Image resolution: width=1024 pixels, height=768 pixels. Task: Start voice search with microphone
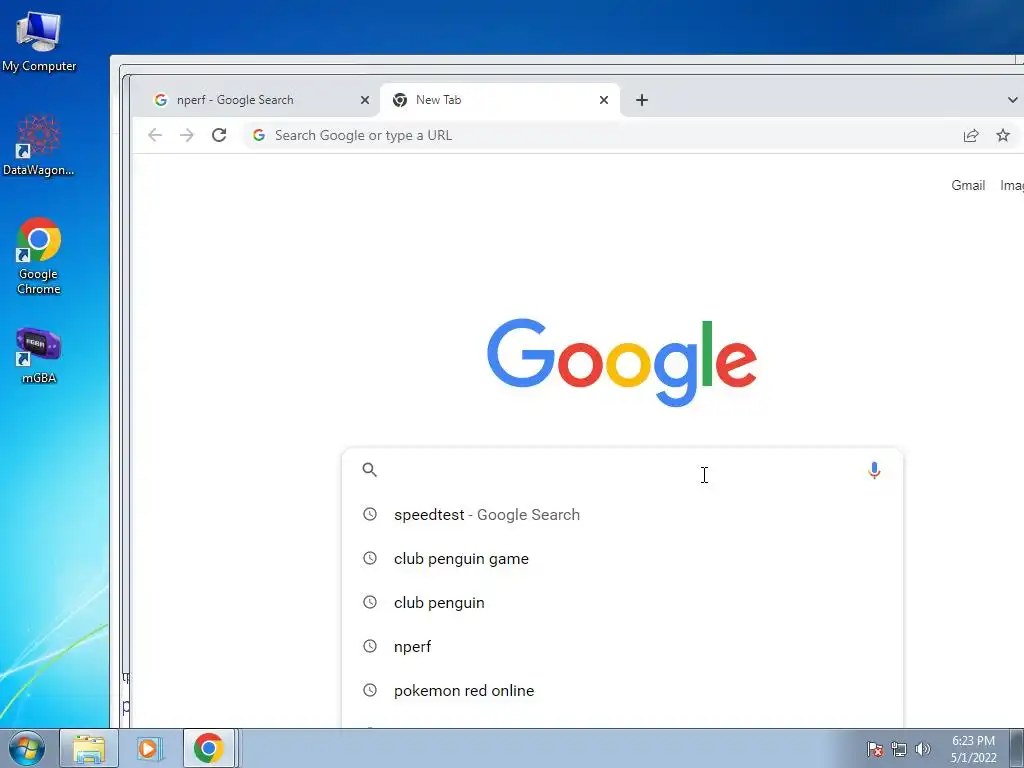[874, 470]
